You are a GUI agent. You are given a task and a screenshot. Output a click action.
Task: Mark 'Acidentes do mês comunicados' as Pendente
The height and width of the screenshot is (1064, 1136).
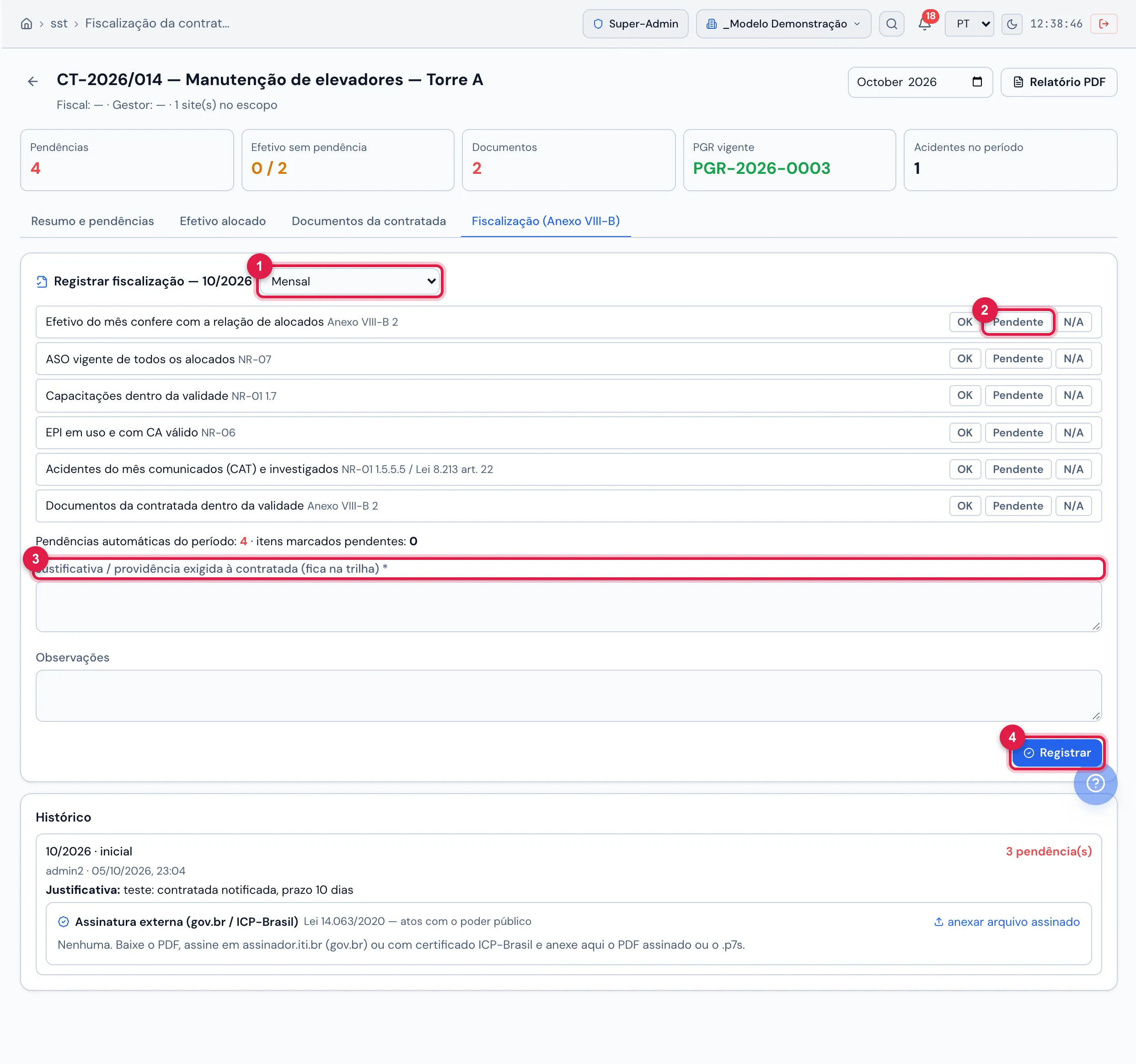tap(1018, 469)
